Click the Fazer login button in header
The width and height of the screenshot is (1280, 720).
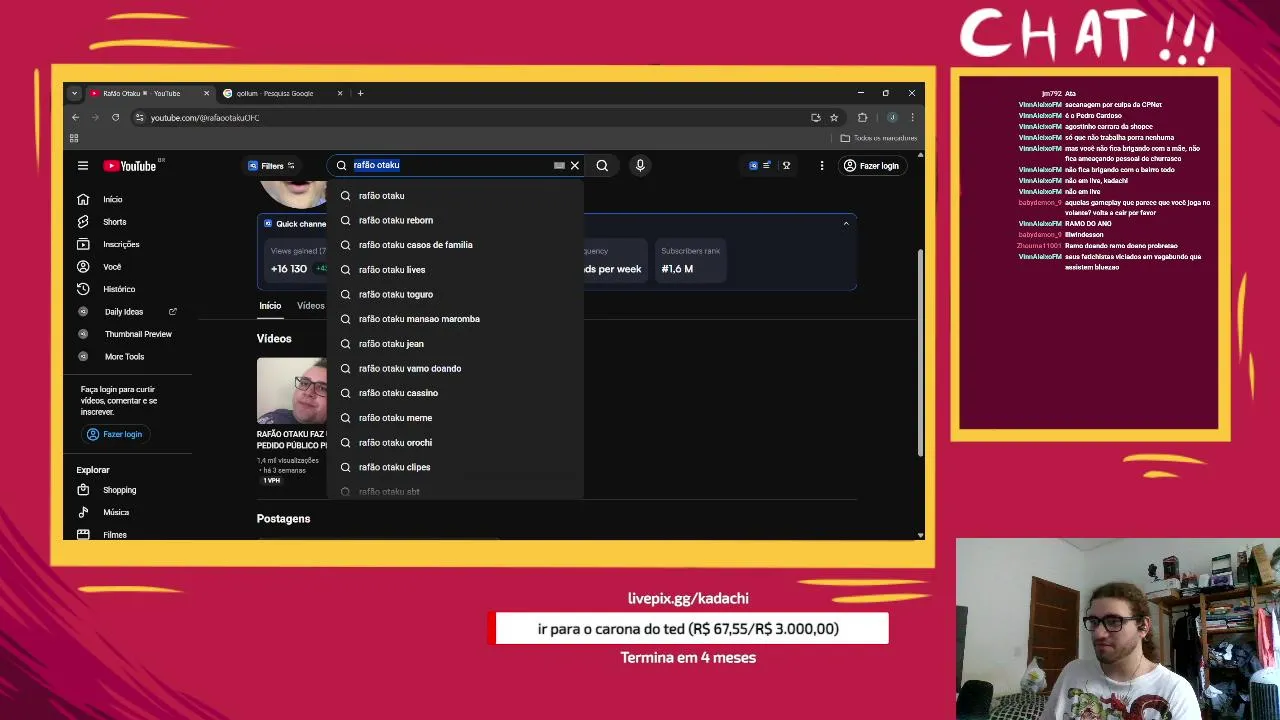coord(871,166)
